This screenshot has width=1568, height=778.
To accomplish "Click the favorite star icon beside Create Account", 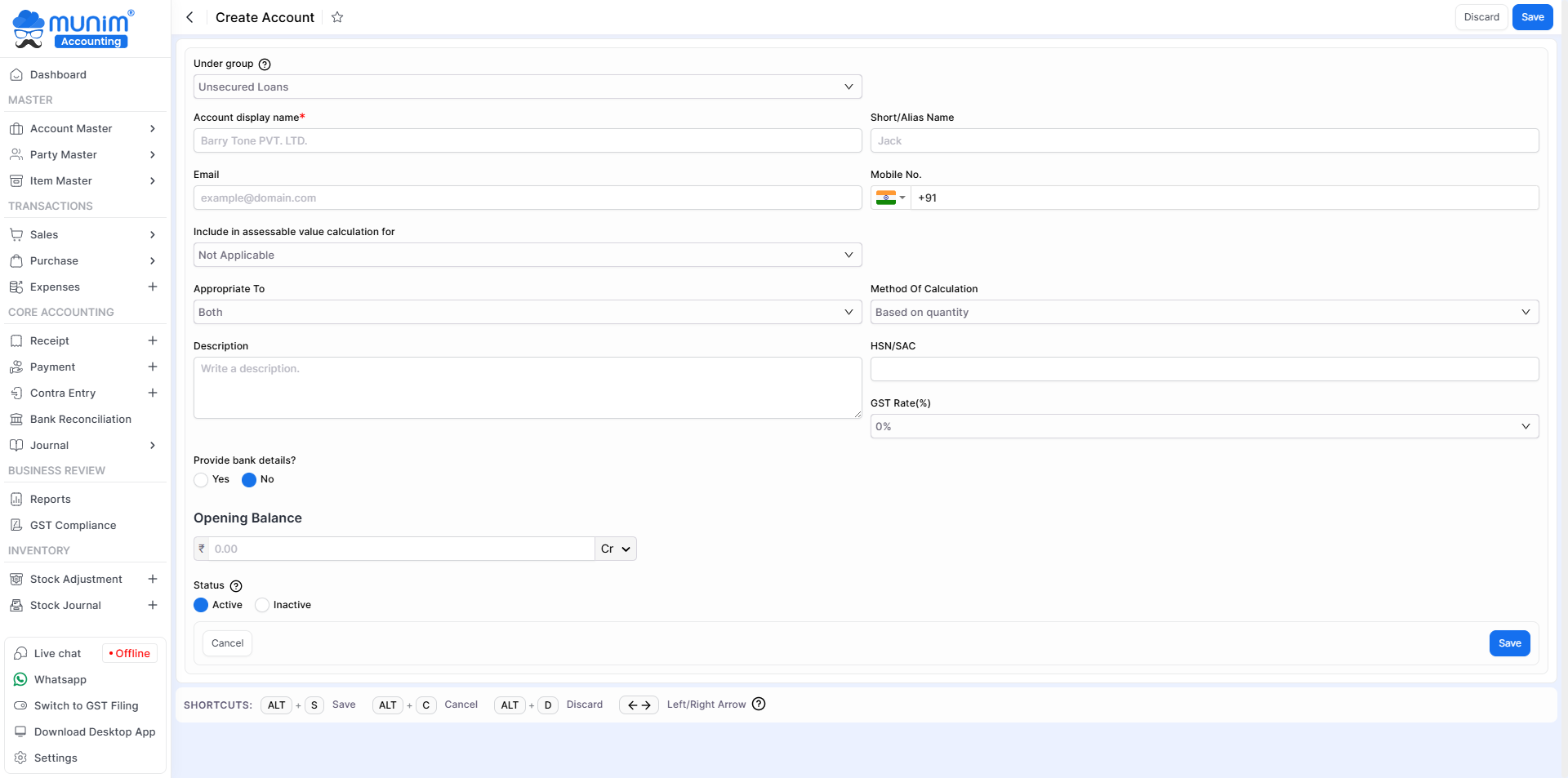I will tap(337, 17).
